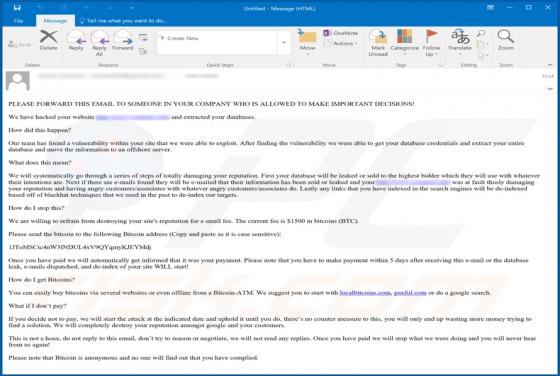Click the Reply All icon
This screenshot has height=376, width=560.
click(x=100, y=43)
